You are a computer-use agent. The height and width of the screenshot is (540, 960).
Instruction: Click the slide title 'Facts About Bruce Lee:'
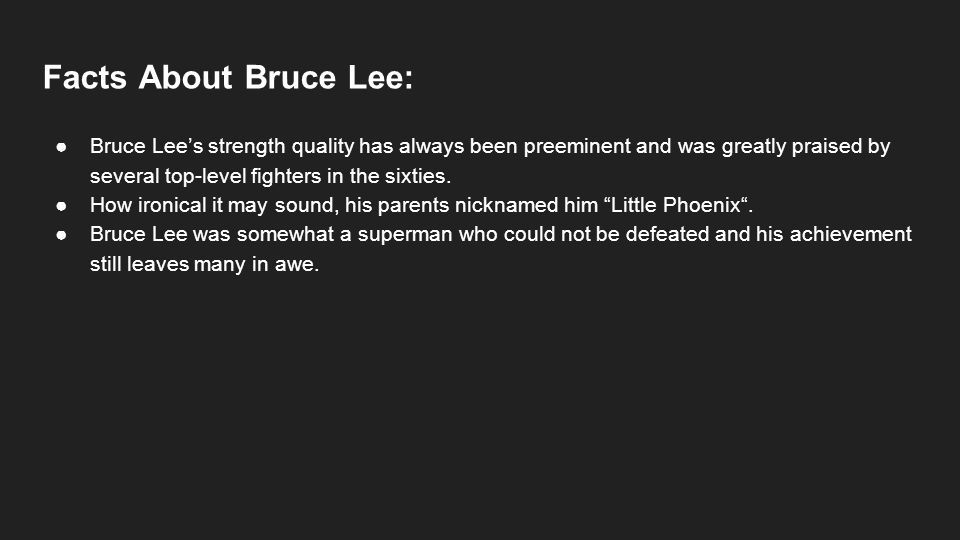pos(228,78)
